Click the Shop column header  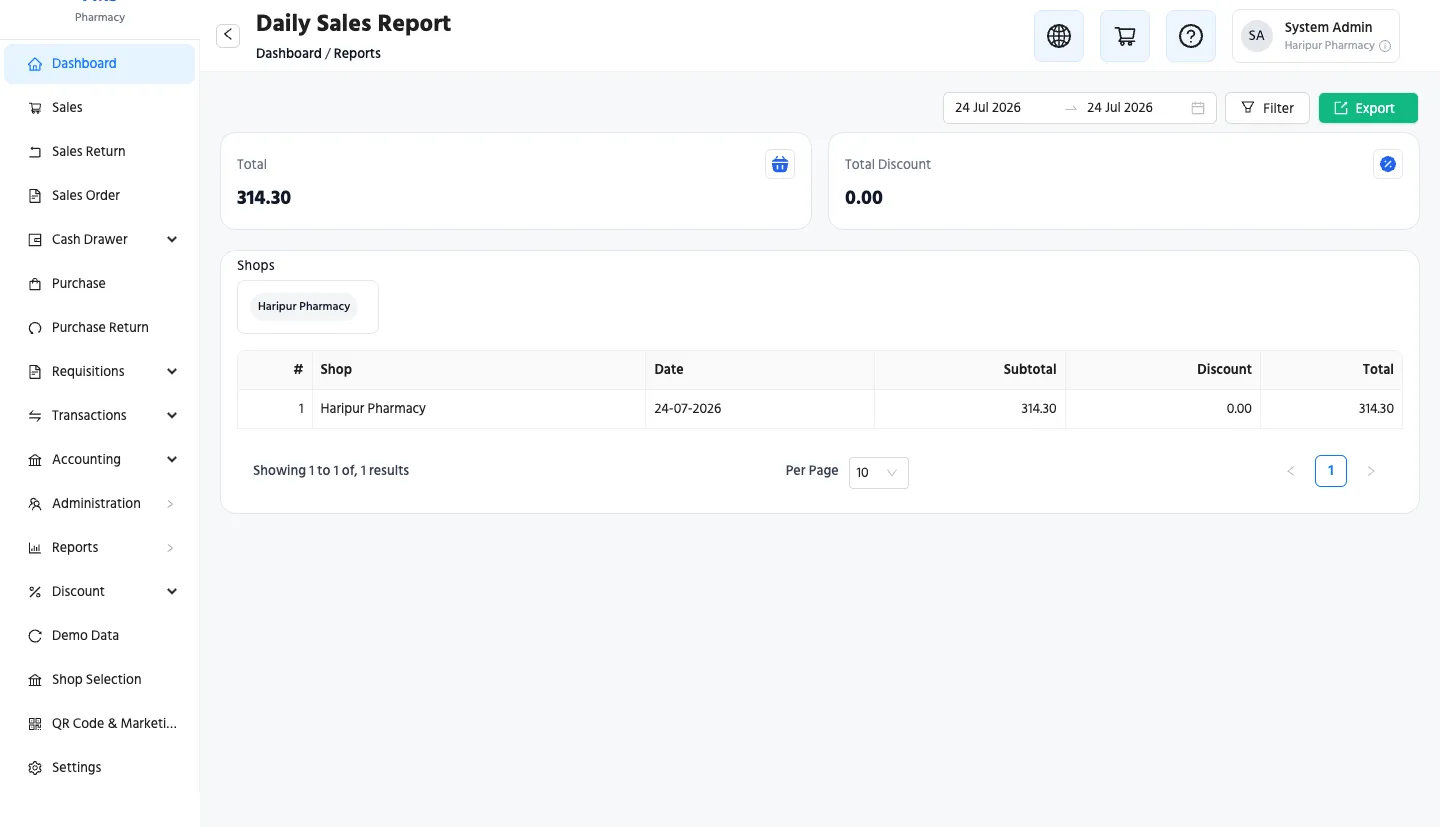479,370
